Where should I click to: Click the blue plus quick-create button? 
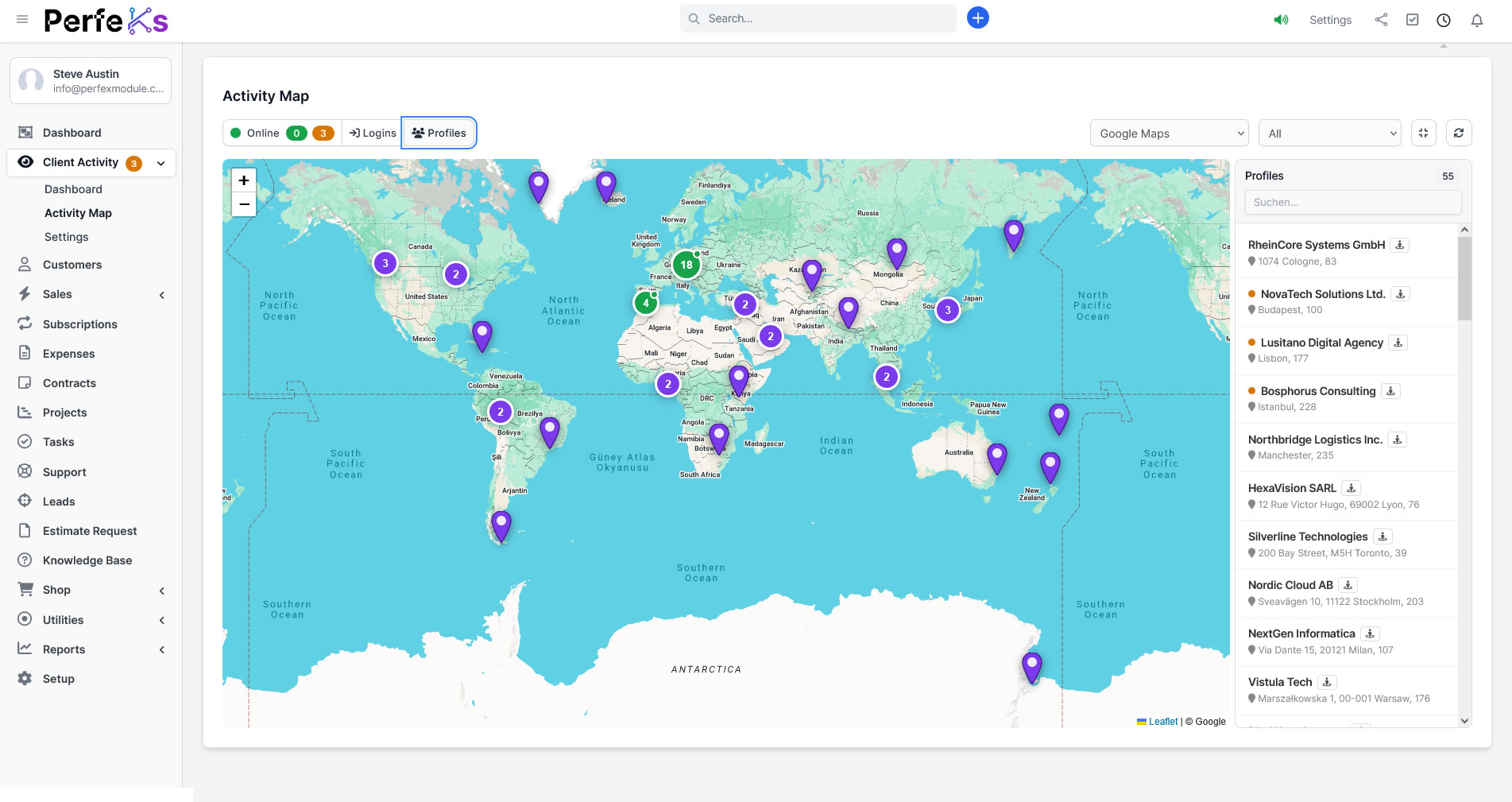pyautogui.click(x=977, y=17)
